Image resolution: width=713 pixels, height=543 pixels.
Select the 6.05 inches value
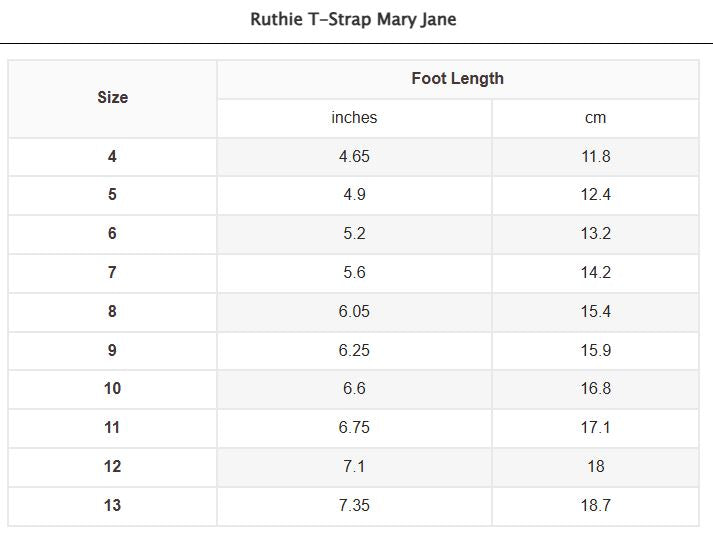tap(354, 312)
